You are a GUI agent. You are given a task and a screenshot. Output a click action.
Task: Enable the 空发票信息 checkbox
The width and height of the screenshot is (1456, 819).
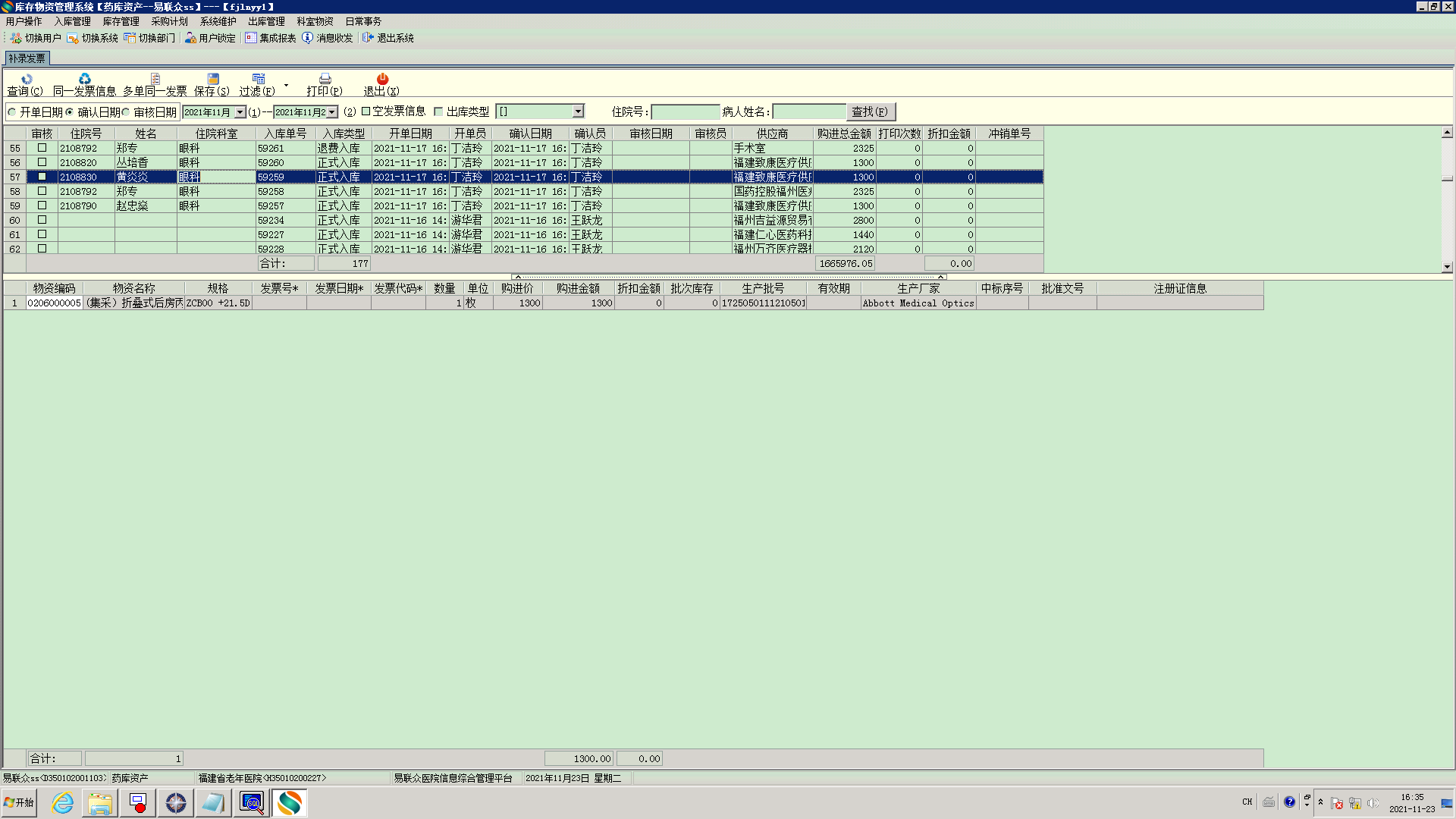click(x=366, y=111)
